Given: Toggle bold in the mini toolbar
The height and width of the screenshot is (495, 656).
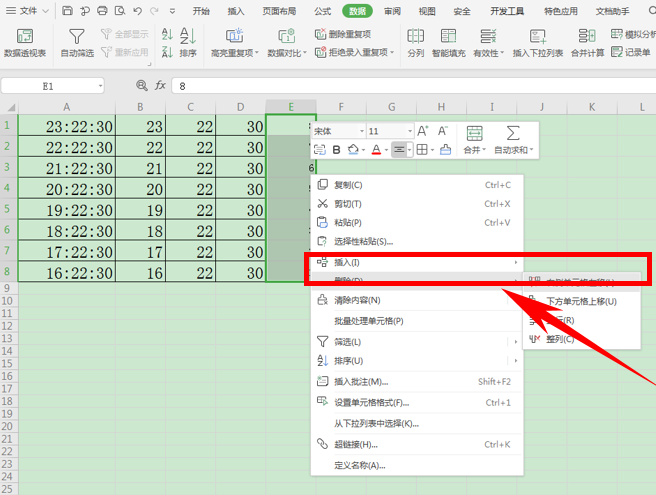Looking at the screenshot, I should (x=337, y=150).
